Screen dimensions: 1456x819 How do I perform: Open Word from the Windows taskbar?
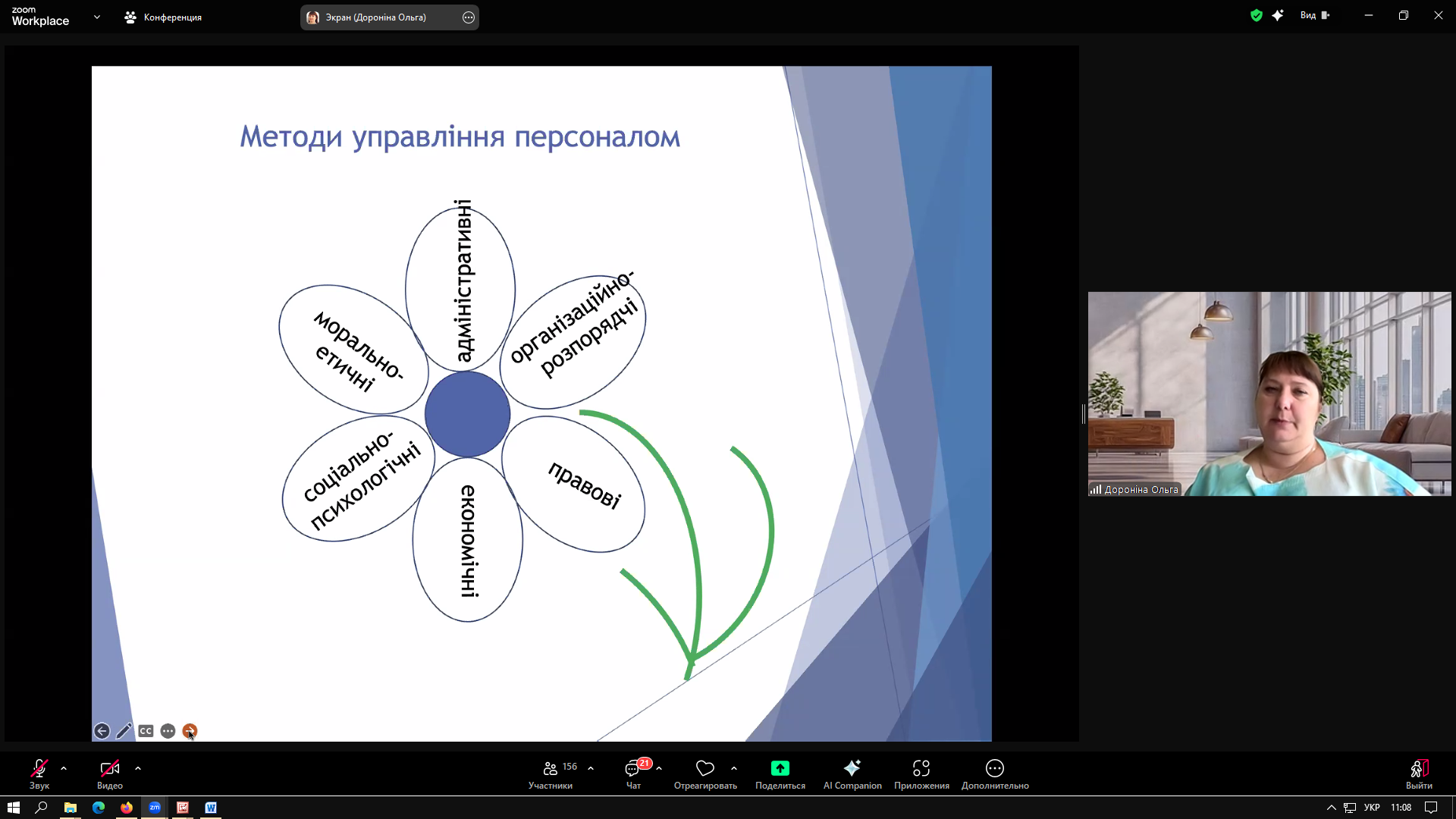click(x=211, y=808)
